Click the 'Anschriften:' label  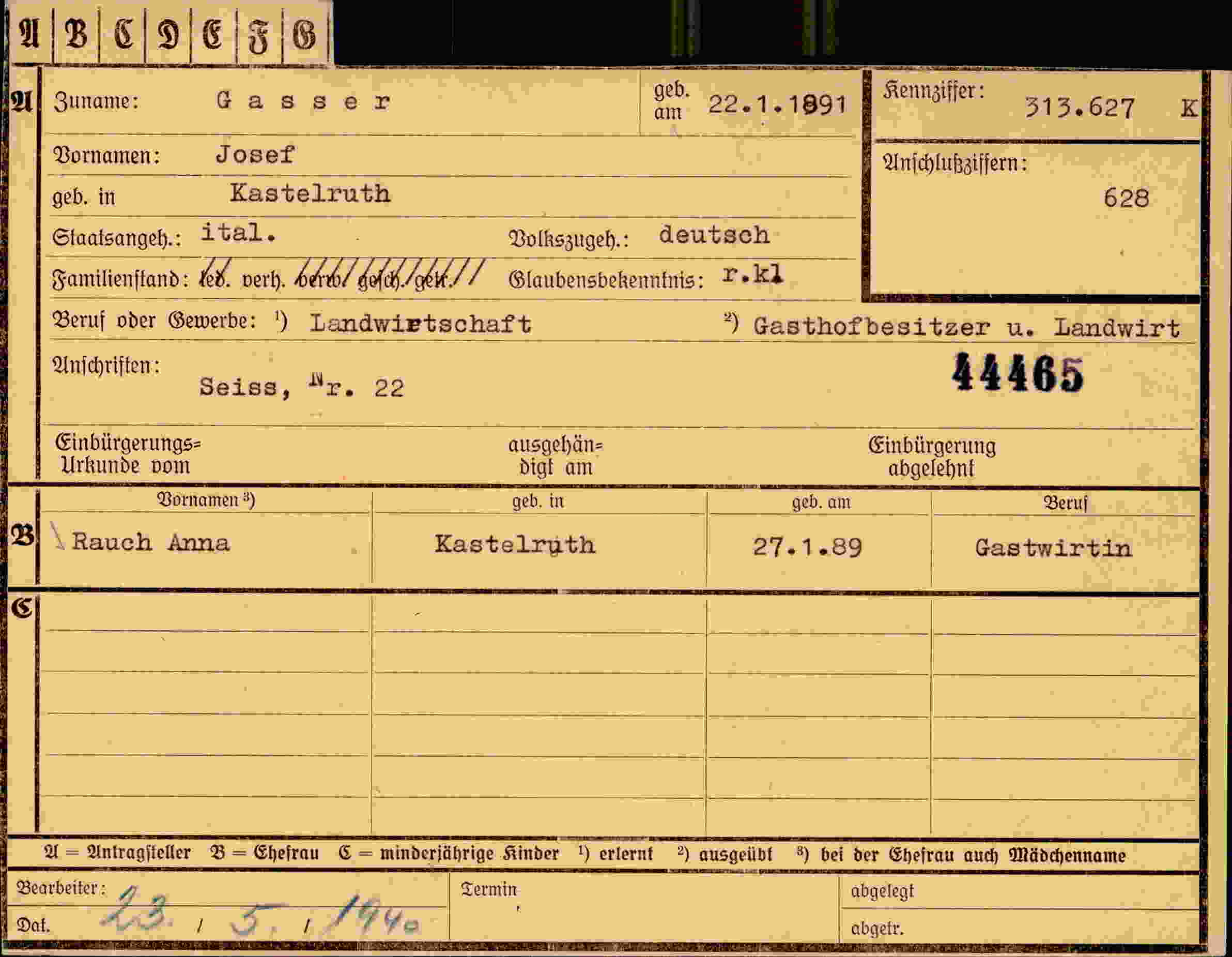106,366
